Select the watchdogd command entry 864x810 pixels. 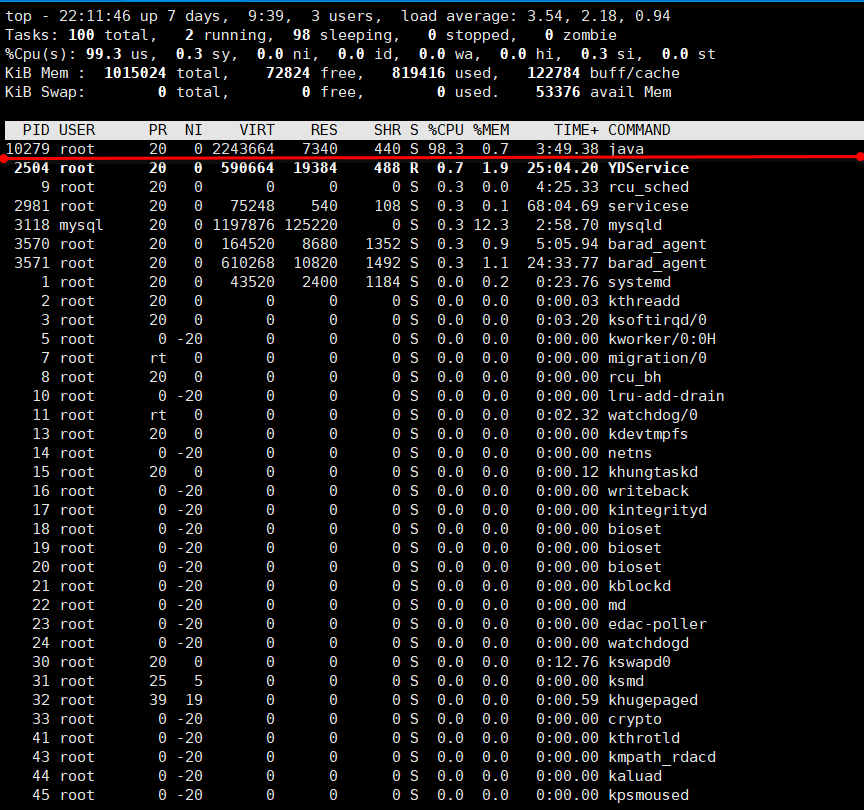(x=649, y=643)
